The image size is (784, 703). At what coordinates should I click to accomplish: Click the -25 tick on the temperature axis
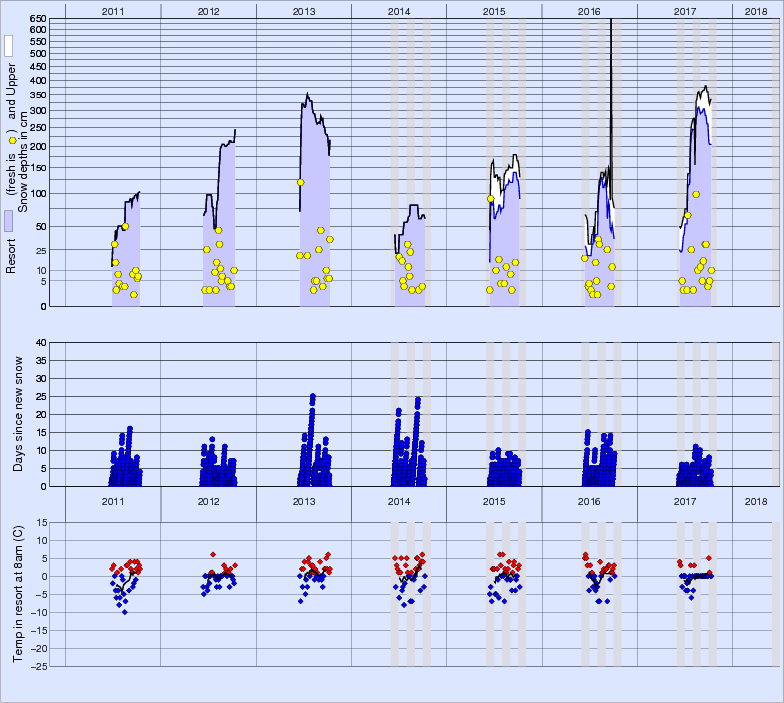pos(35,666)
